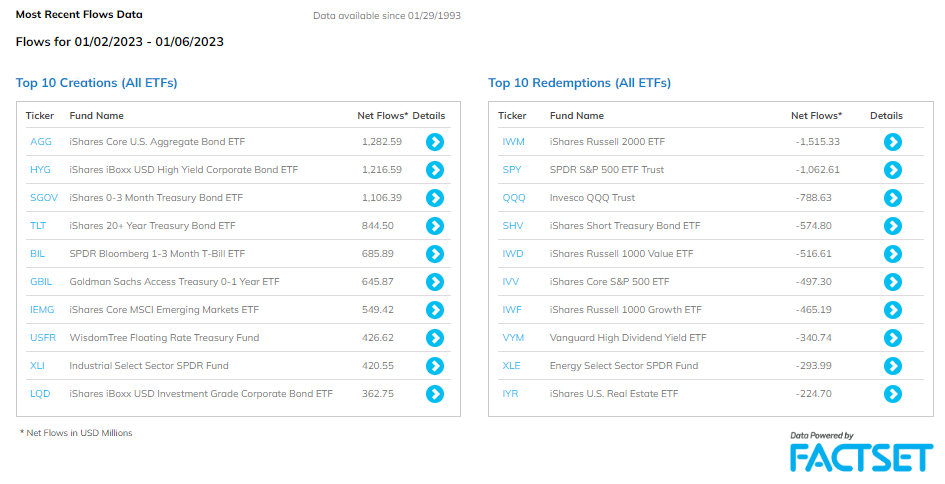Open details arrow for SHV row
This screenshot has width=945, height=484.
click(x=893, y=226)
